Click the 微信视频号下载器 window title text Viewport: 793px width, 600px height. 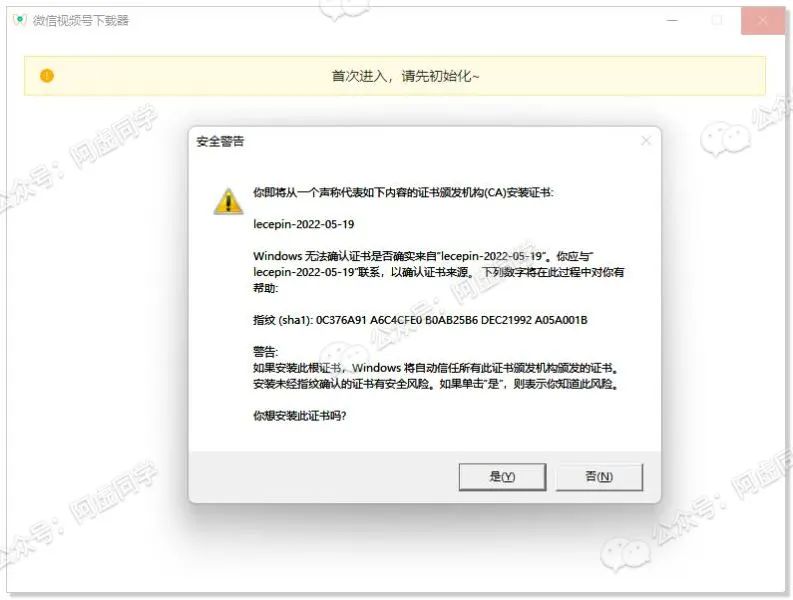point(81,20)
